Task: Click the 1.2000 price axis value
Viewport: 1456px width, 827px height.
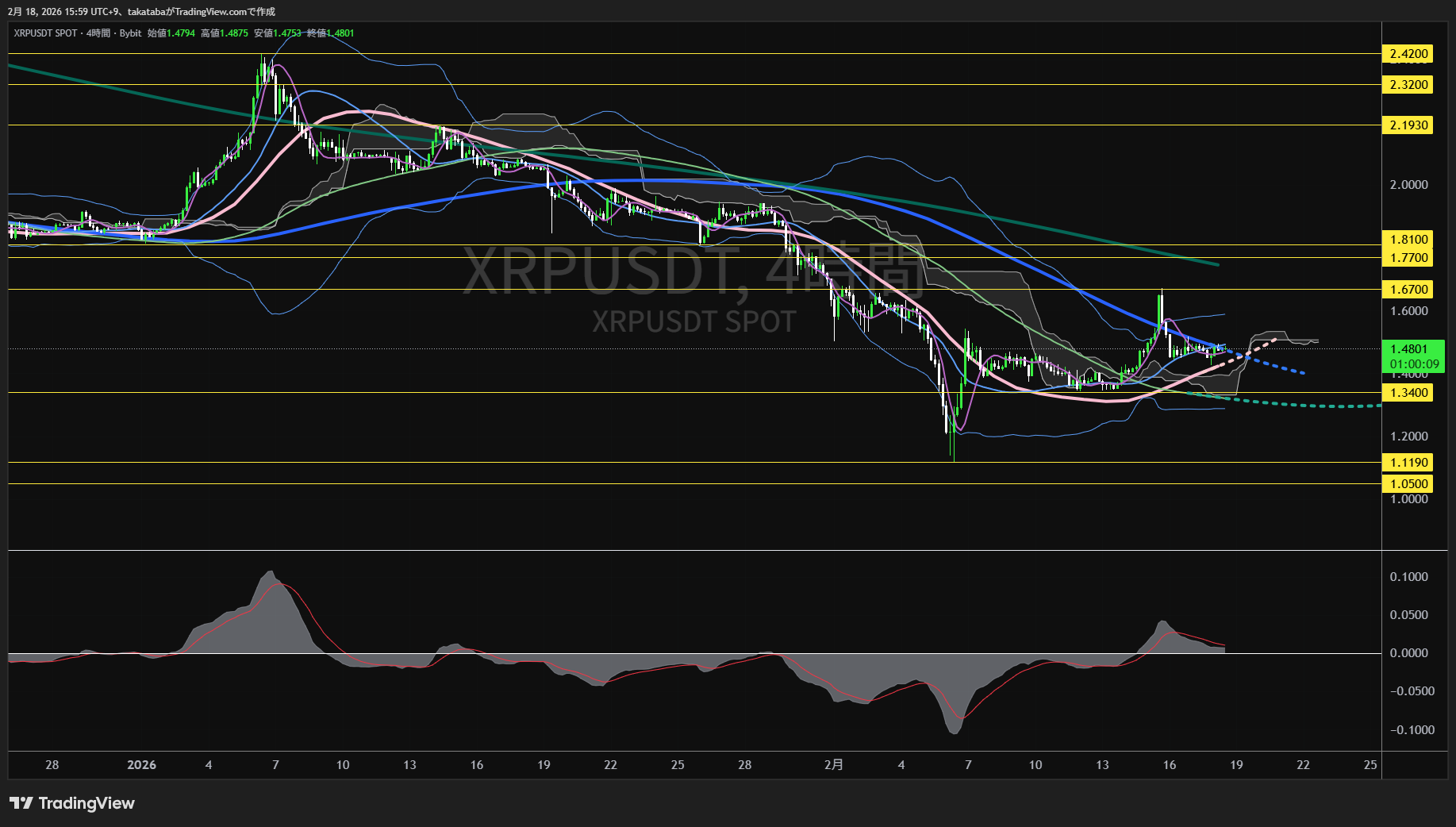Action: tap(1408, 437)
